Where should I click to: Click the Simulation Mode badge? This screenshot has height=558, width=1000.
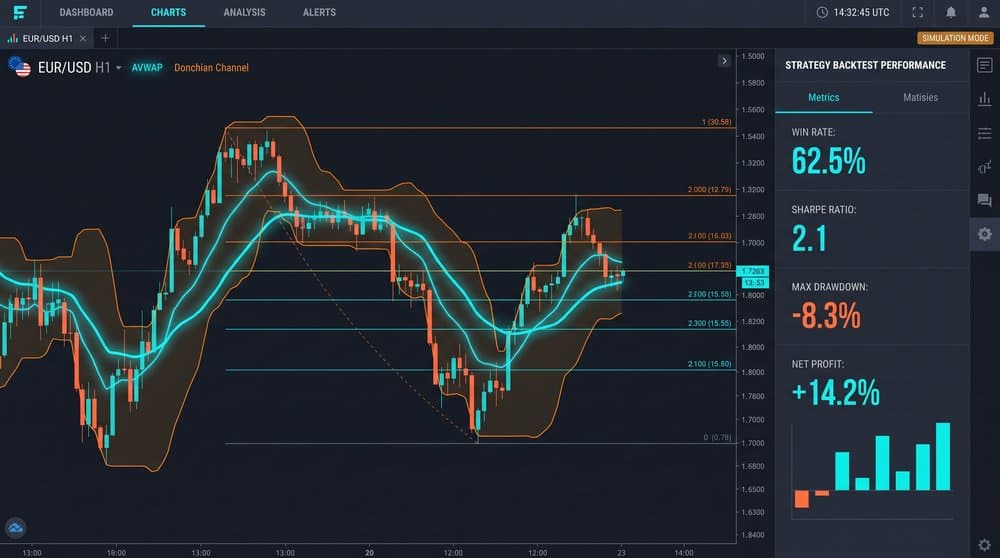click(955, 38)
